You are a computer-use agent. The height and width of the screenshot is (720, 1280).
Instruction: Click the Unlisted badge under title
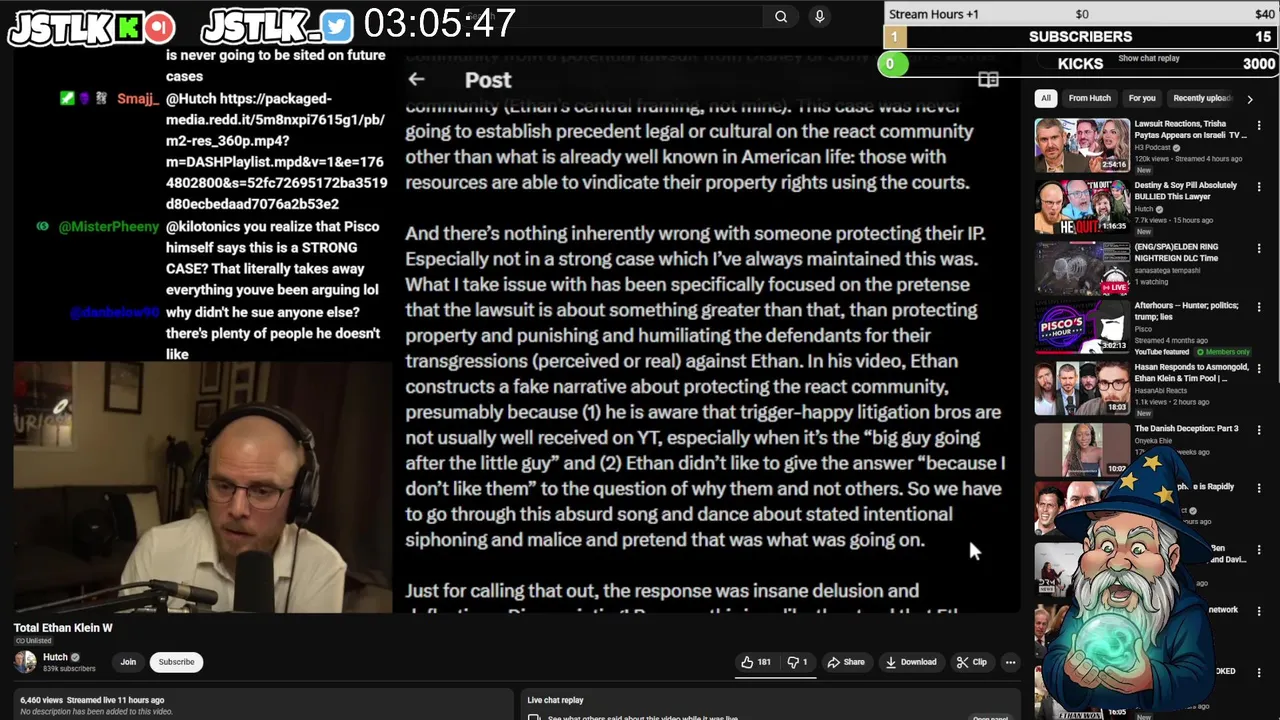point(33,641)
